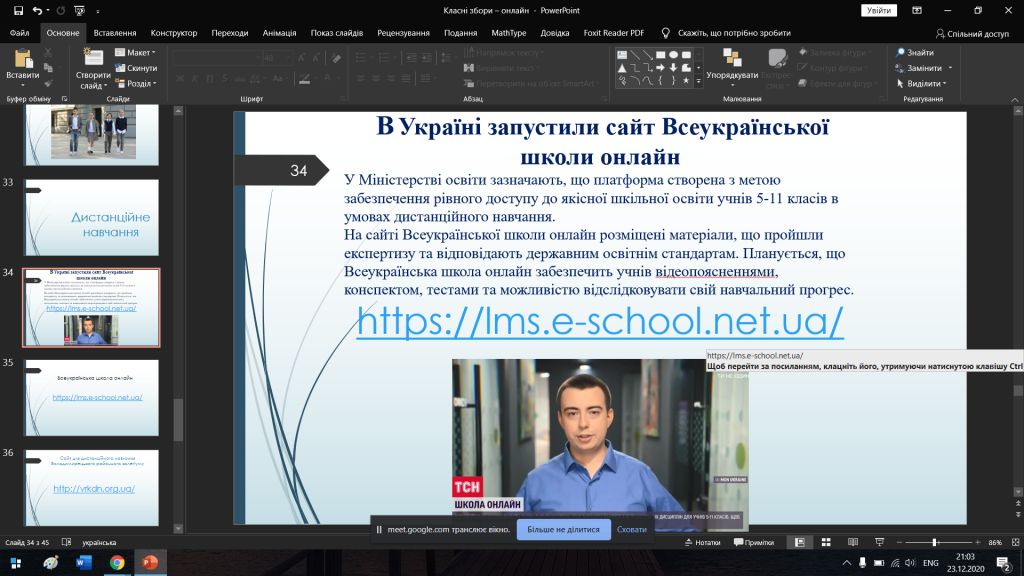Click the lms.e-school.net.ua hyperlink on slide

[x=600, y=321]
